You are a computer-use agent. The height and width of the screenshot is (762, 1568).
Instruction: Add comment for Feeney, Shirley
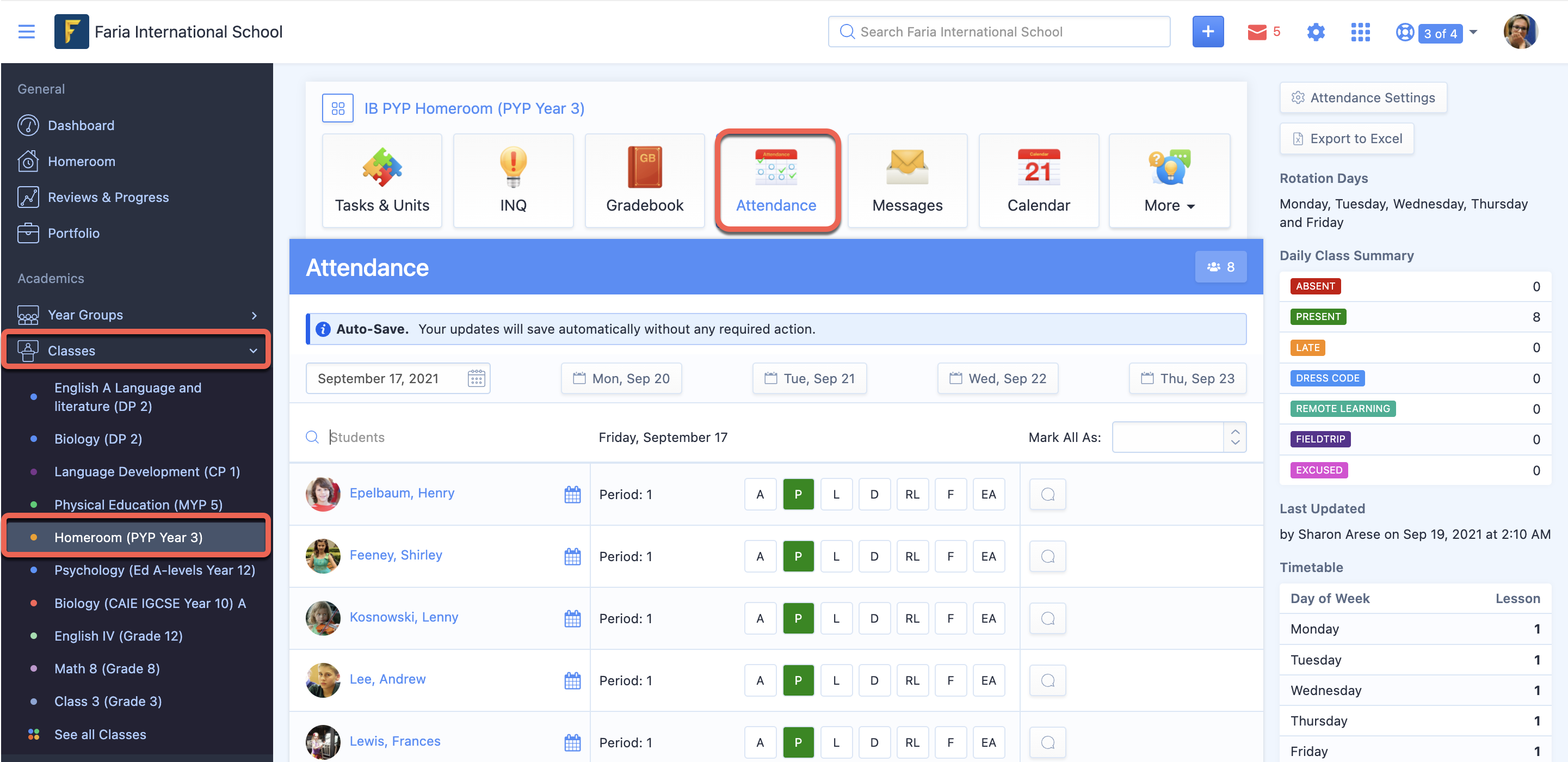[x=1047, y=556]
